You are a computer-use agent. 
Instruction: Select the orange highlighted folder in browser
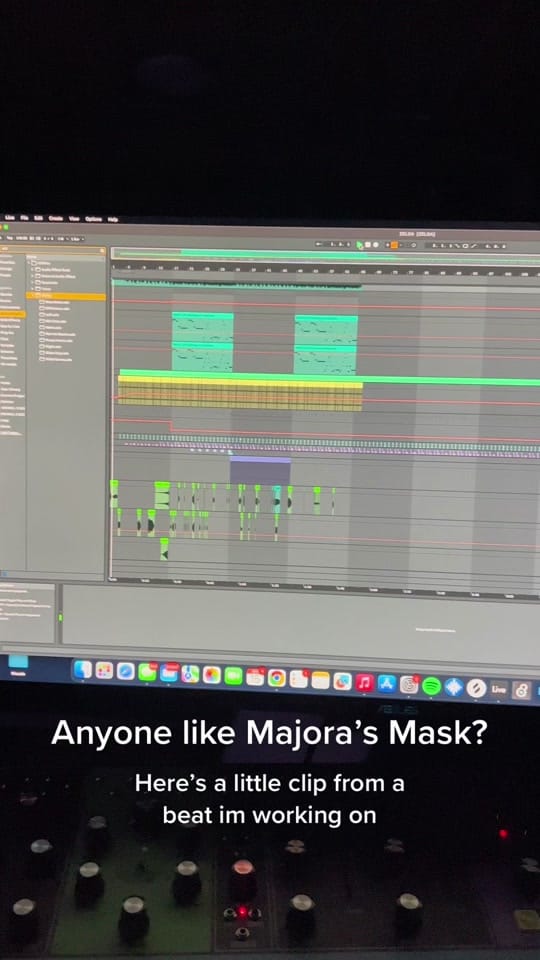(66, 296)
